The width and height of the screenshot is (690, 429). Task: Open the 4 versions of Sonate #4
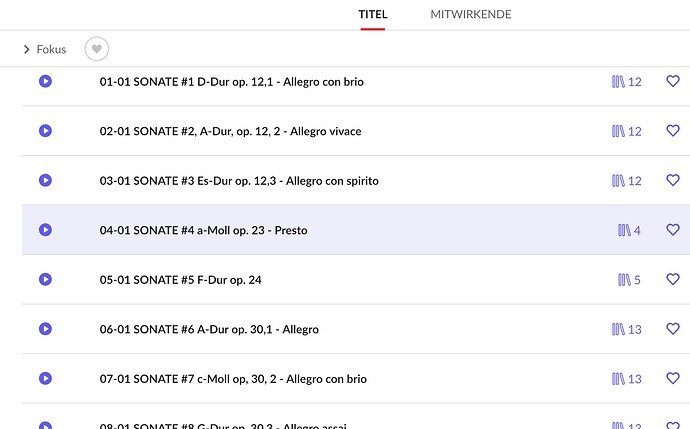pos(629,230)
